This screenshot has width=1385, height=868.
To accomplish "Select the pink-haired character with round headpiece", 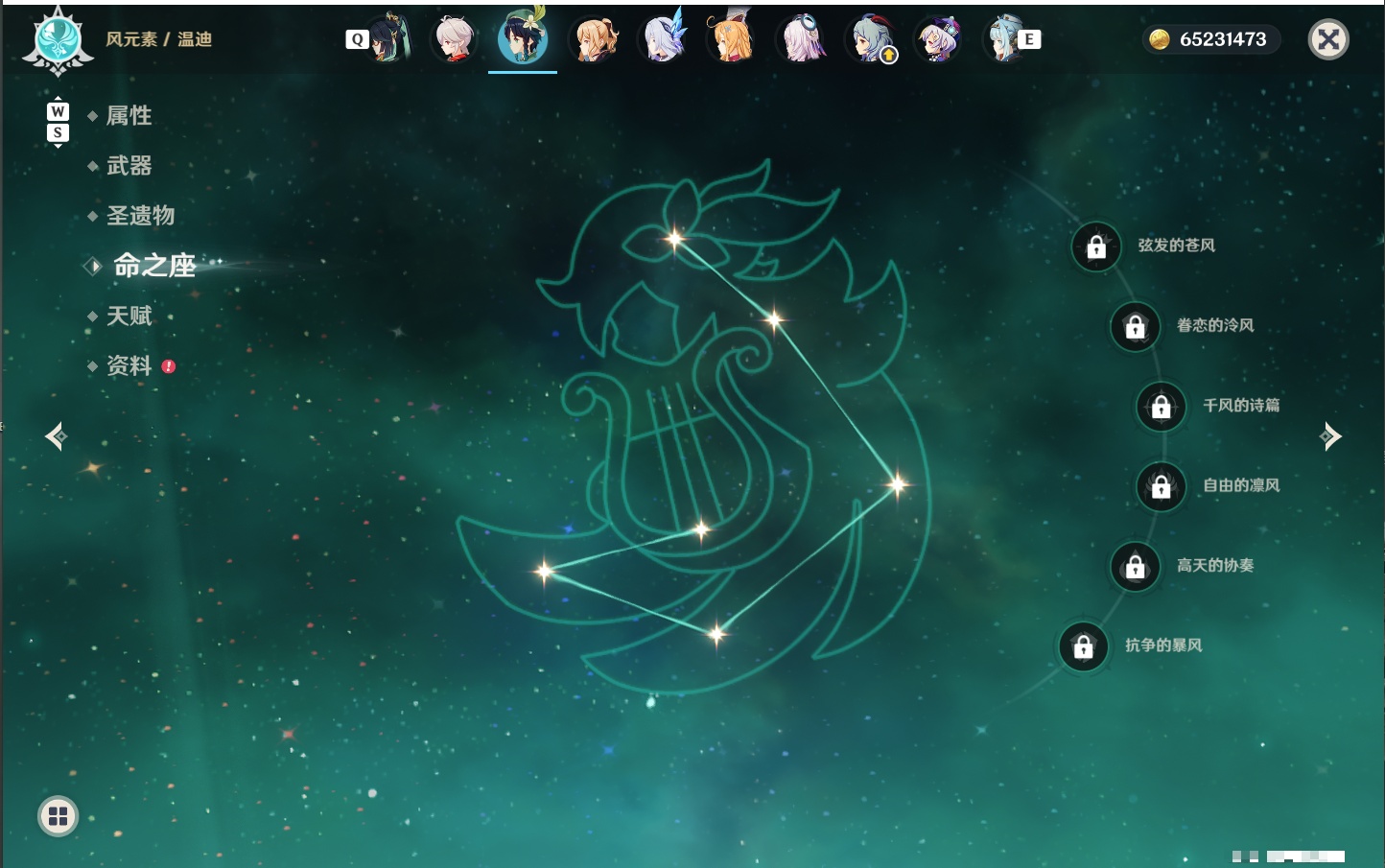I will [x=802, y=38].
